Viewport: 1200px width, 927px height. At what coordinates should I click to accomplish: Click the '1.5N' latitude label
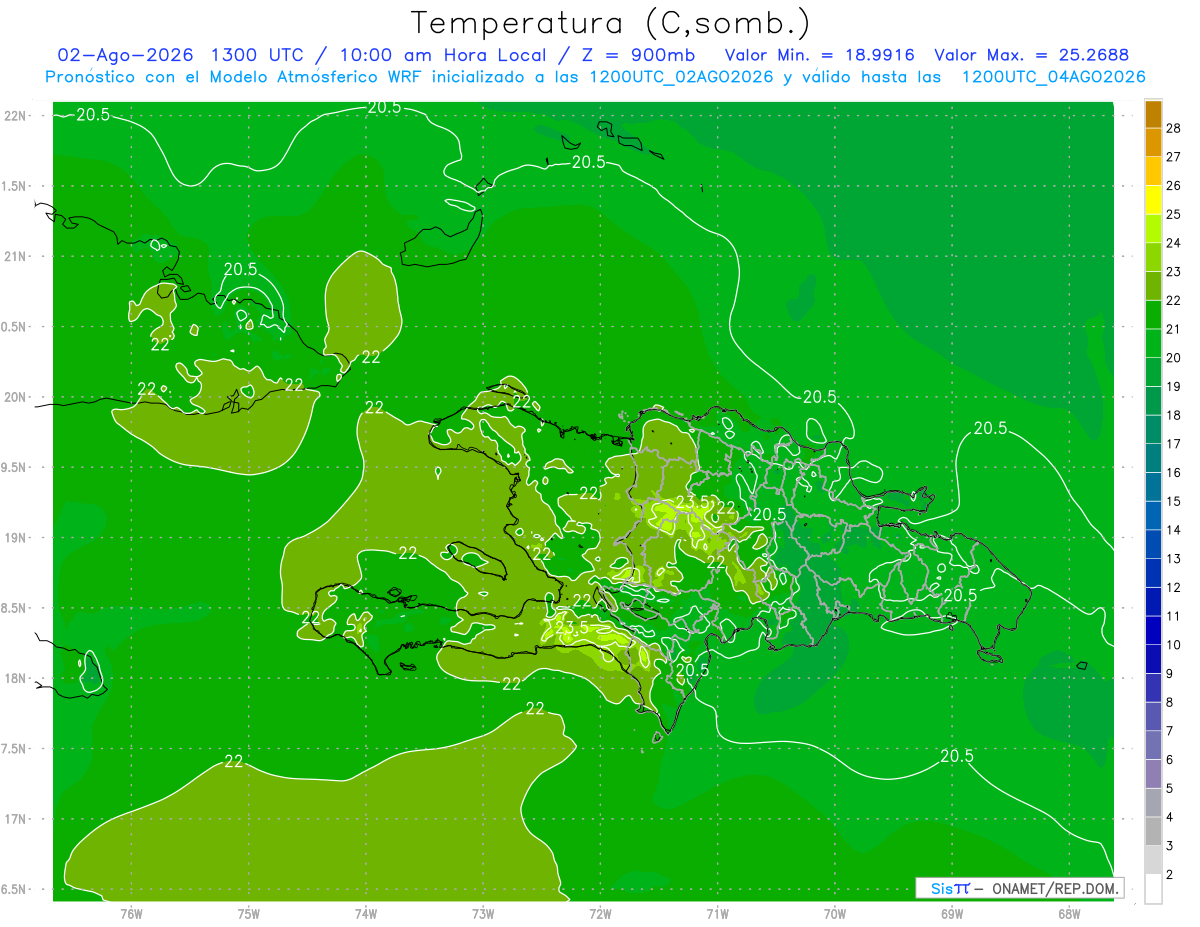tap(16, 187)
